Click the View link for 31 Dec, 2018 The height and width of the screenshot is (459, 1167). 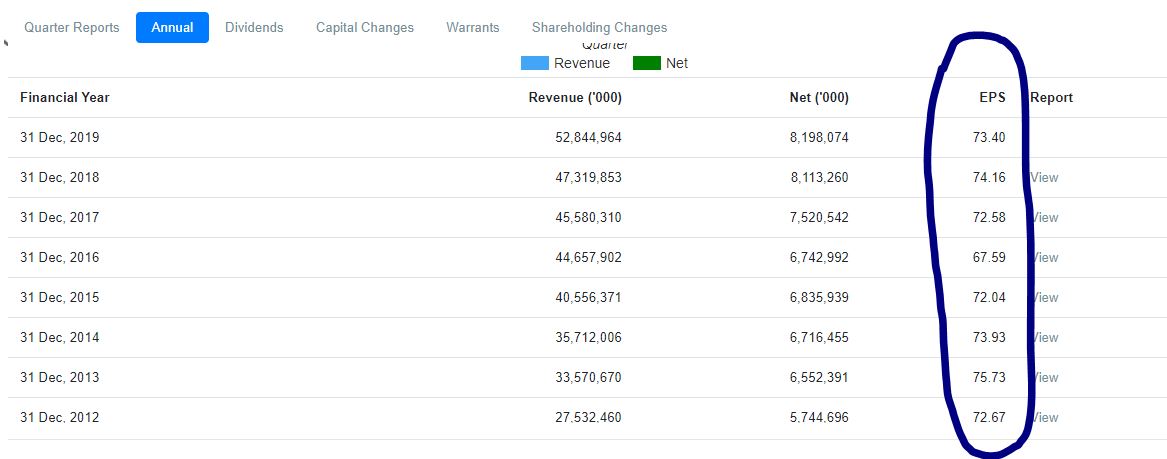tap(1045, 178)
